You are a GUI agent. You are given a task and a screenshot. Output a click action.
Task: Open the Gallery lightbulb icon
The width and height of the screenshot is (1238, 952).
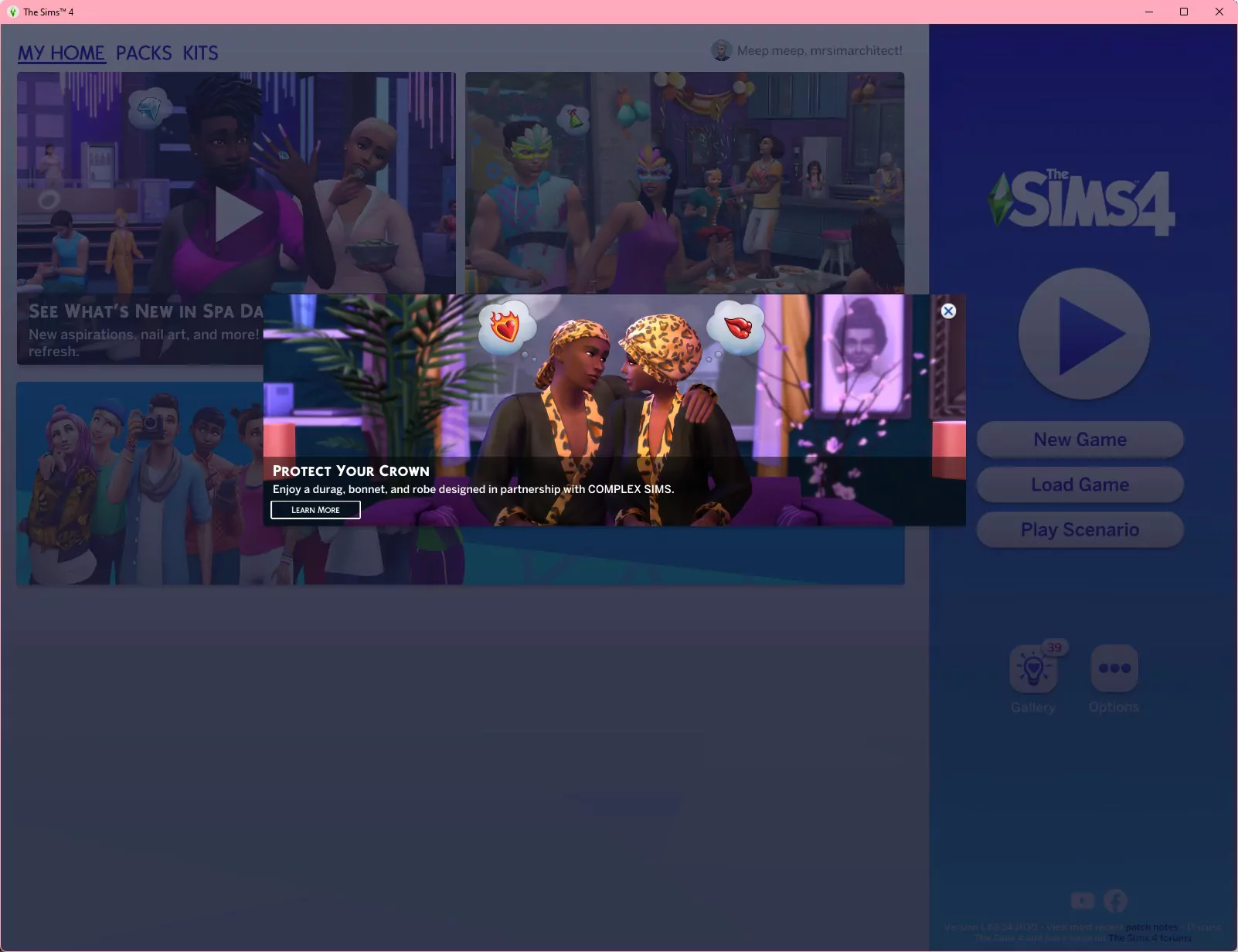tap(1033, 668)
